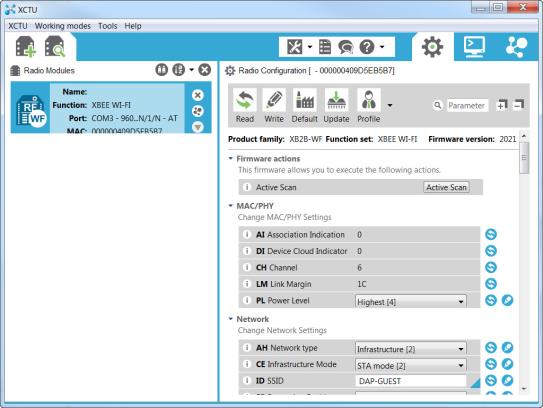Viewport: 543px width, 408px height.
Task: Click the configuration panel scrollbar thumb
Action: click(x=524, y=158)
